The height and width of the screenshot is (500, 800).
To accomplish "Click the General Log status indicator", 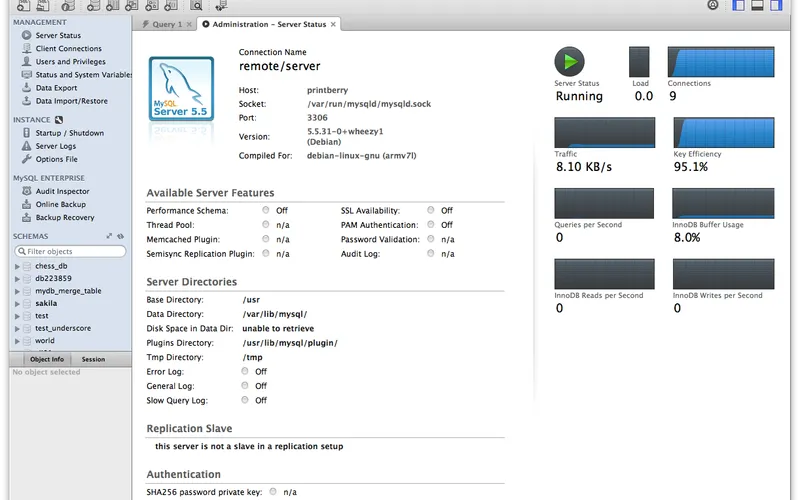I will (x=245, y=386).
